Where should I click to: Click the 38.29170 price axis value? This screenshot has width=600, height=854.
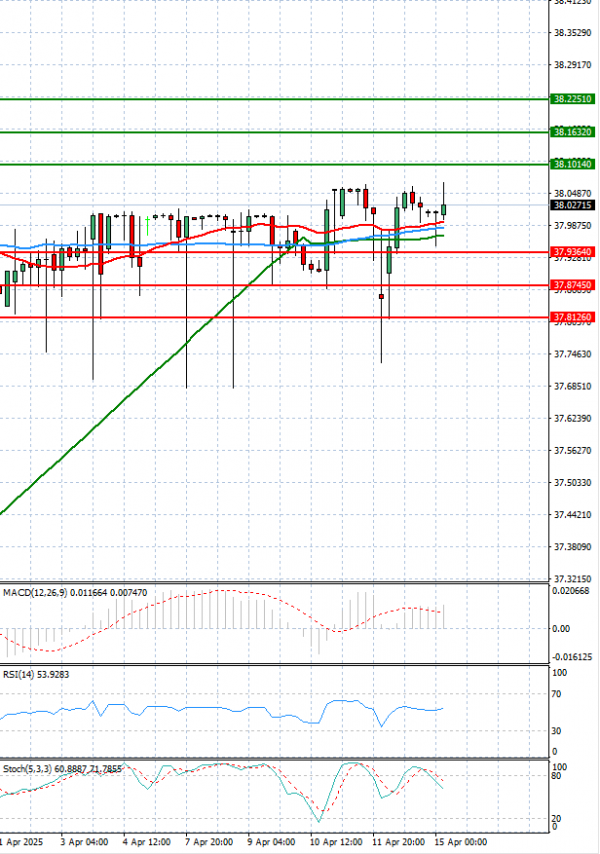click(x=572, y=65)
